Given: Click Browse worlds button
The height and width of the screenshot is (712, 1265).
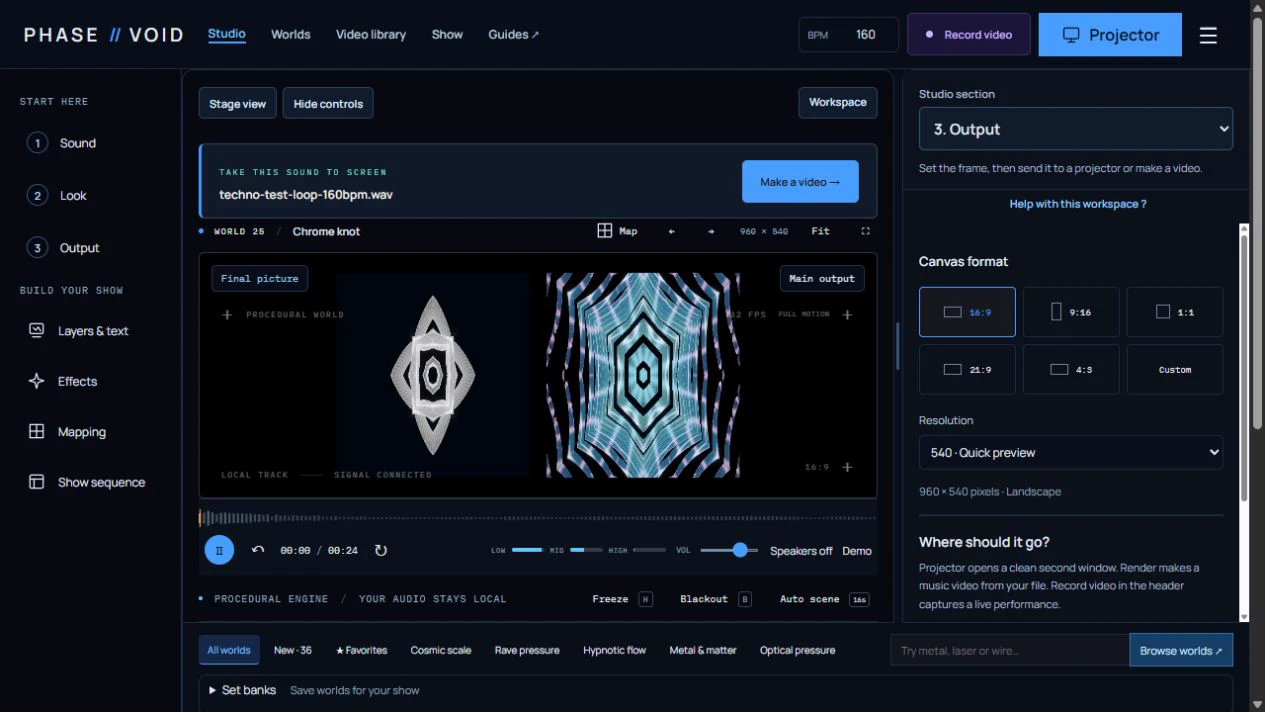Looking at the screenshot, I should [1181, 650].
